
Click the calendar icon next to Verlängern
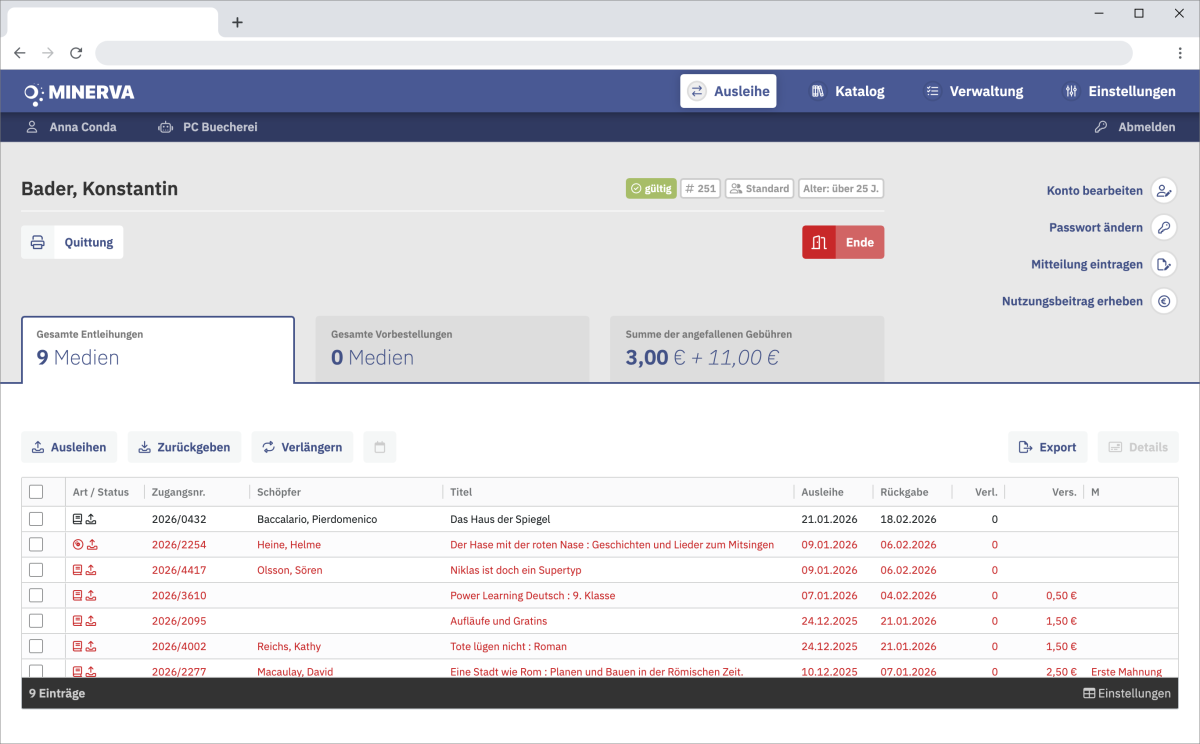pos(380,447)
